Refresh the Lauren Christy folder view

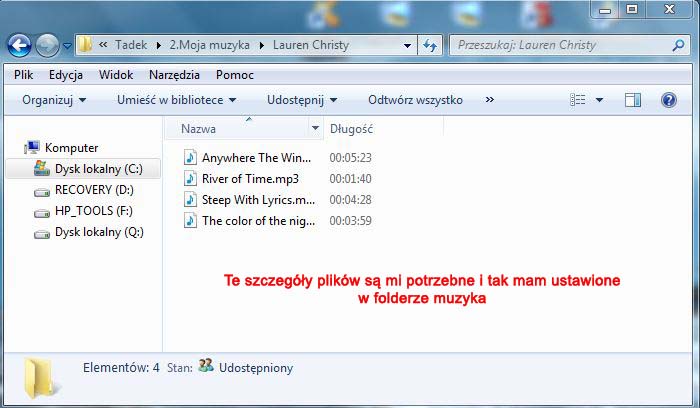click(430, 45)
